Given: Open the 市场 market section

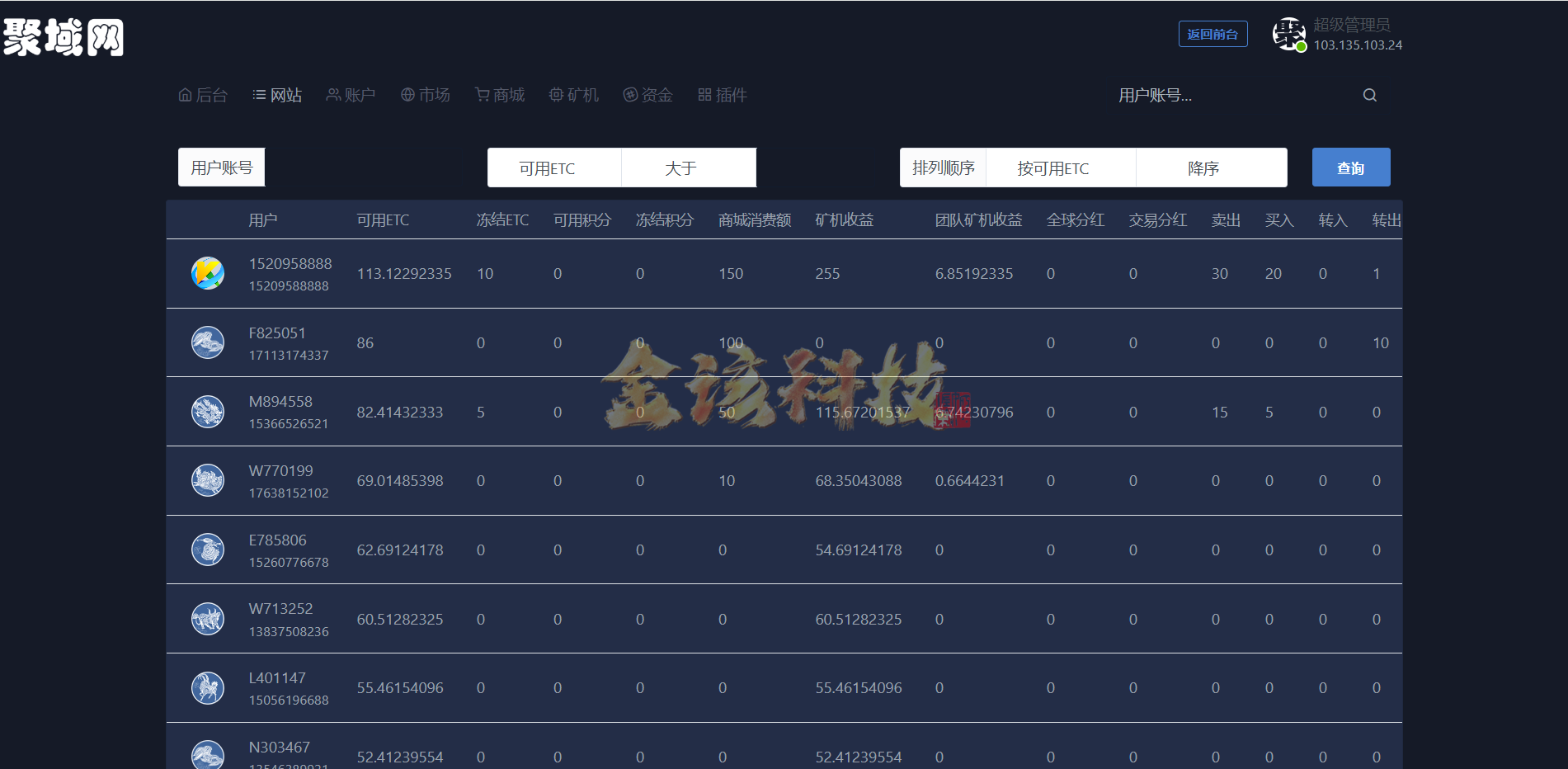Looking at the screenshot, I should pos(425,95).
